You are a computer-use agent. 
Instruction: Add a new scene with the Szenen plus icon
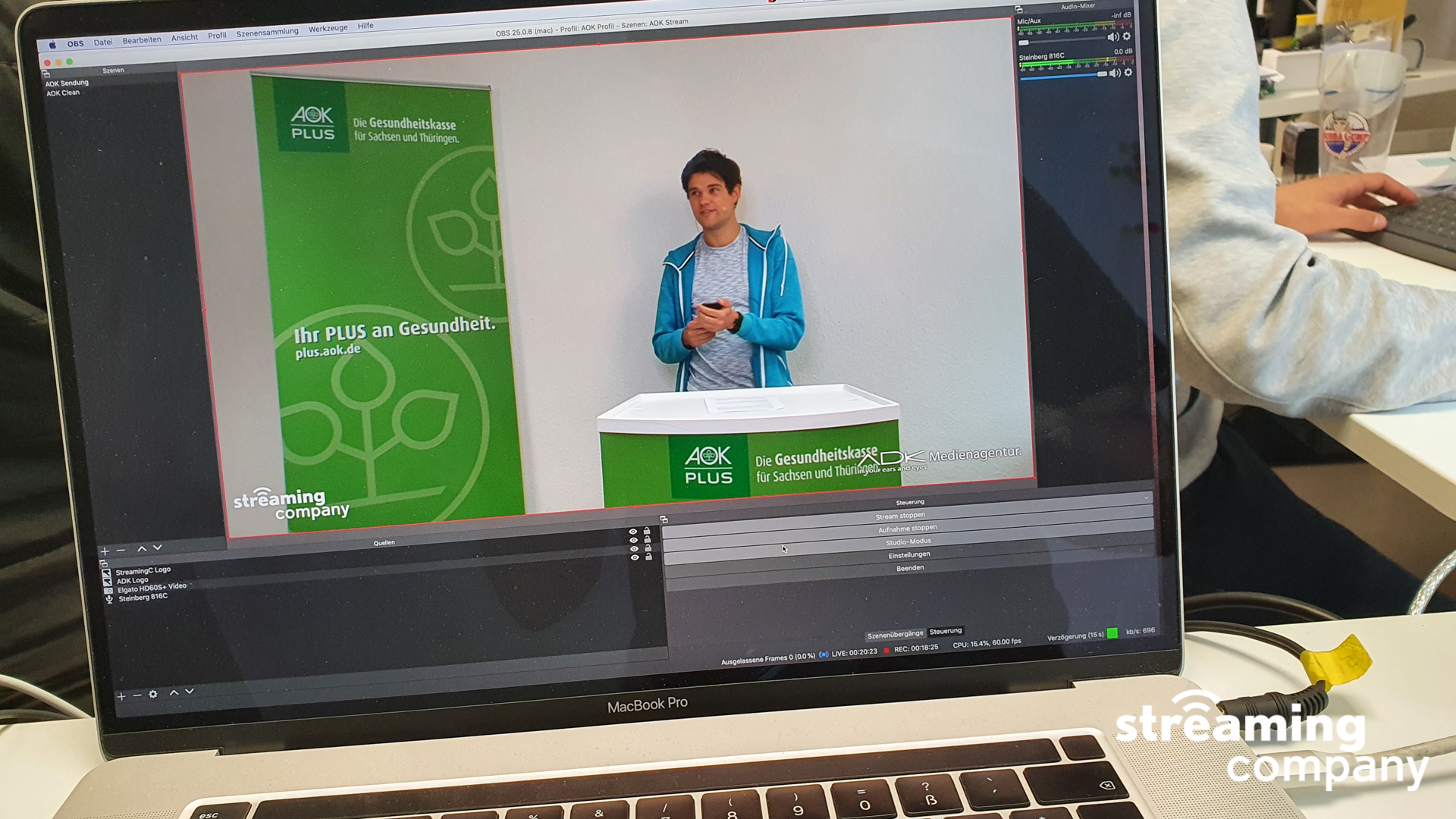point(105,551)
